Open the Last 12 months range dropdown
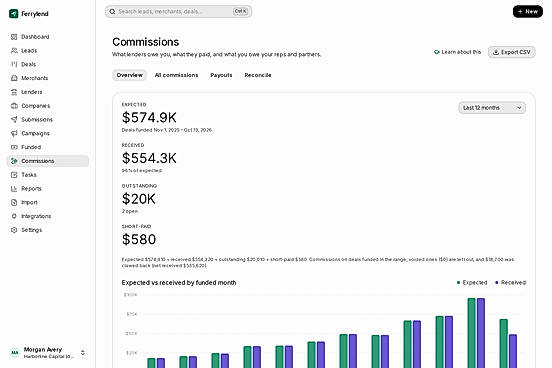The height and width of the screenshot is (368, 552). click(x=492, y=108)
